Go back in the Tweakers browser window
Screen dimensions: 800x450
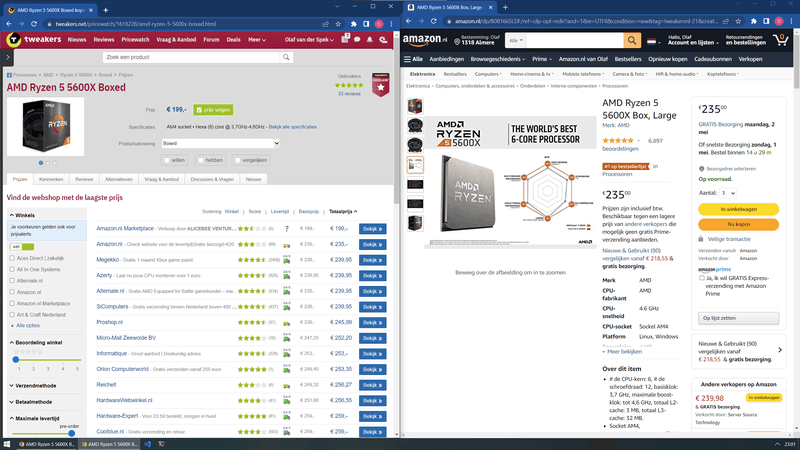9,23
